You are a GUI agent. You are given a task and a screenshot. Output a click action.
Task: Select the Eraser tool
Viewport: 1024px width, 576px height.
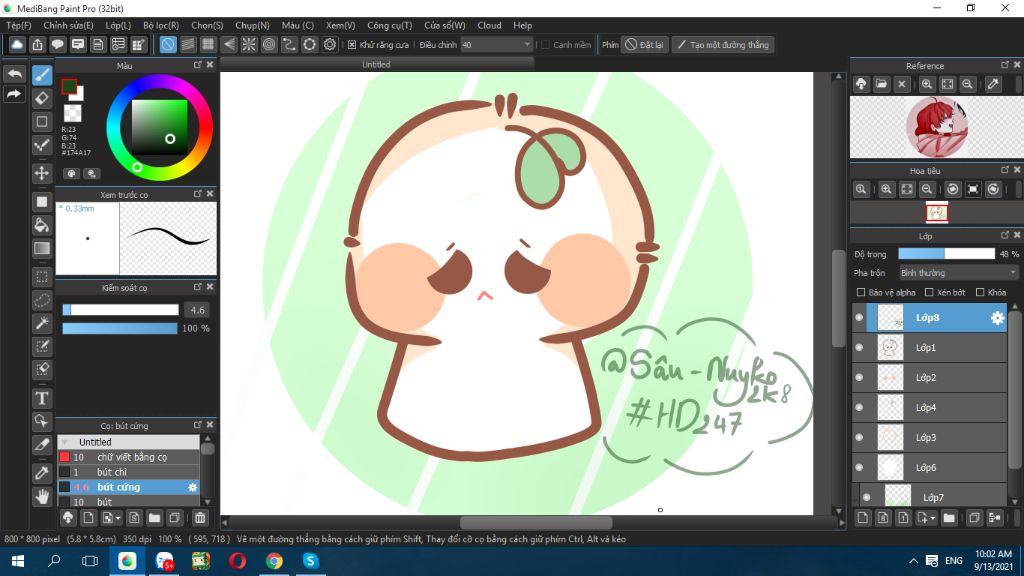coord(42,99)
